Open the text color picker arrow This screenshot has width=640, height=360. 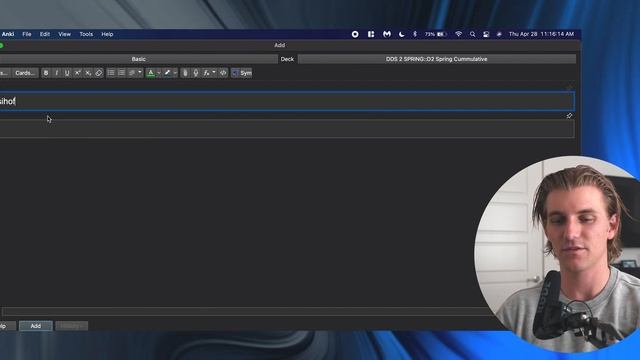(x=159, y=73)
